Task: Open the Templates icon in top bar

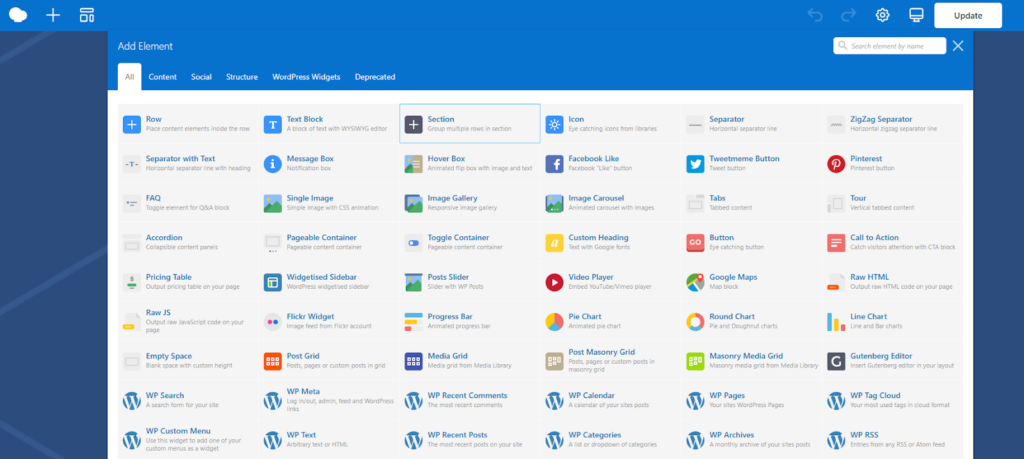Action: 87,15
